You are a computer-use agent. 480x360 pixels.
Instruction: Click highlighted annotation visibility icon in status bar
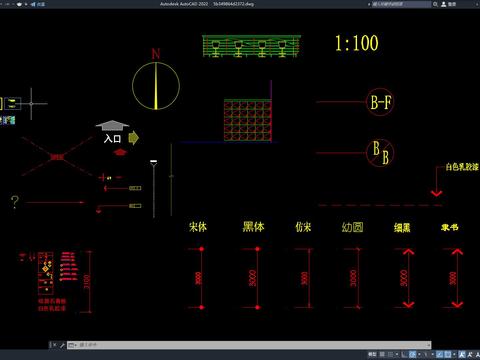[x=462, y=354]
